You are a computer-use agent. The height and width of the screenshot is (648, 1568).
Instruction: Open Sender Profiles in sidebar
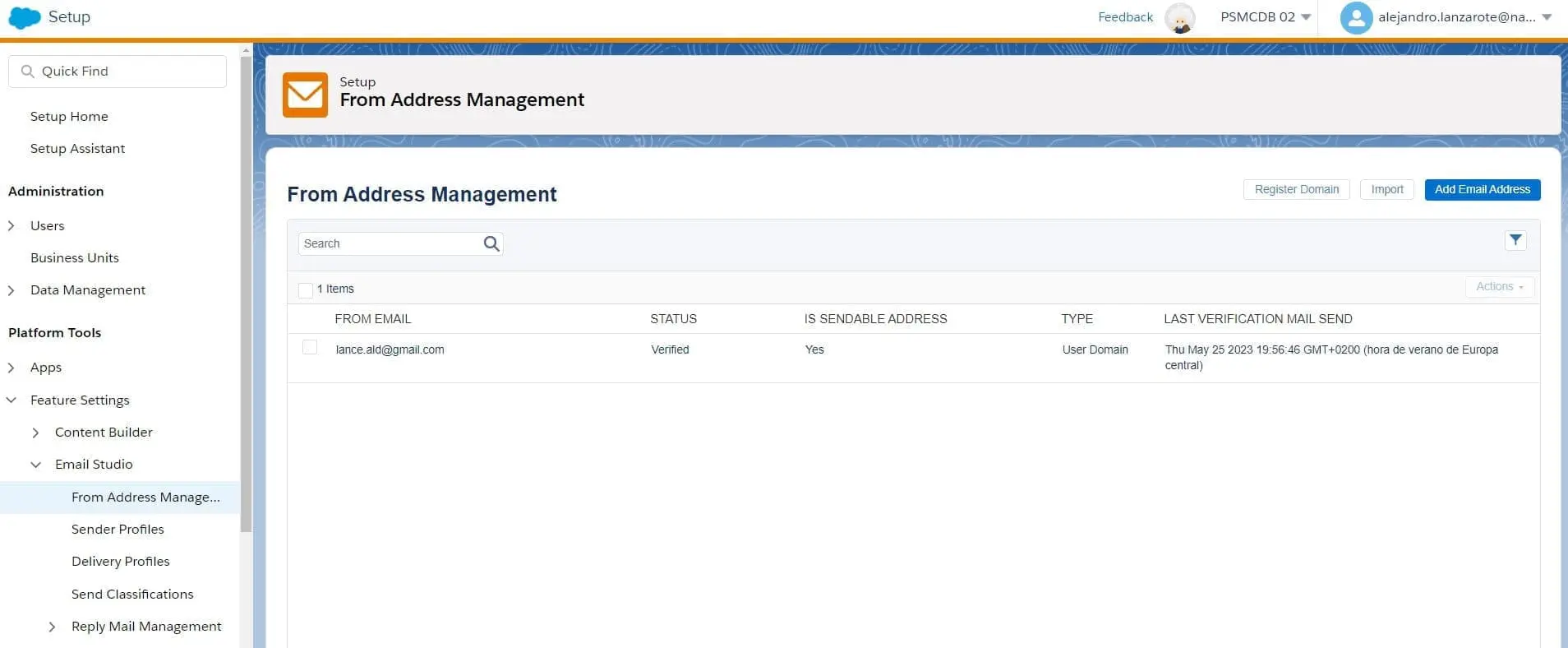pos(118,529)
